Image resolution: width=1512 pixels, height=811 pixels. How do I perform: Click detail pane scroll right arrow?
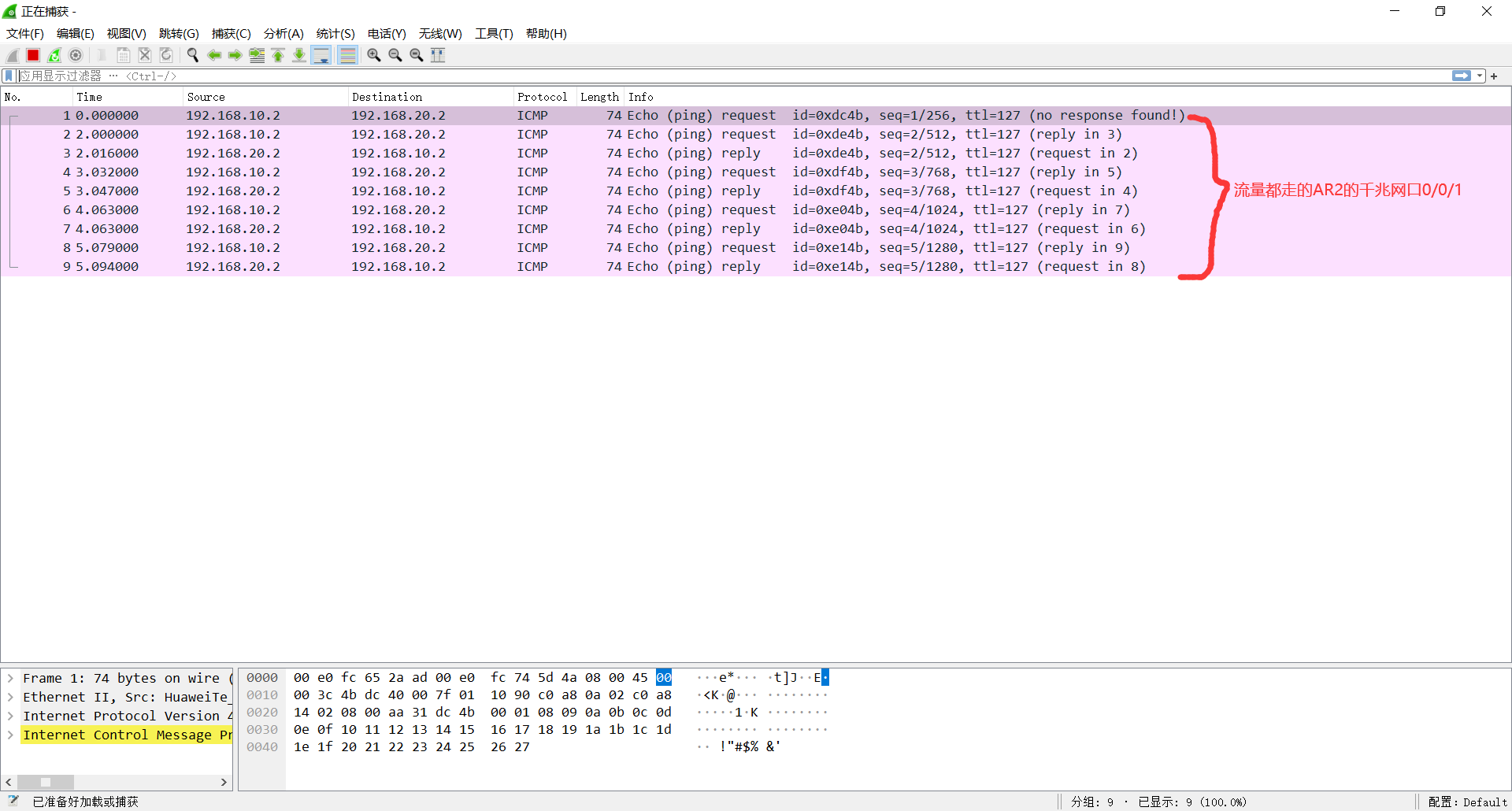click(224, 782)
